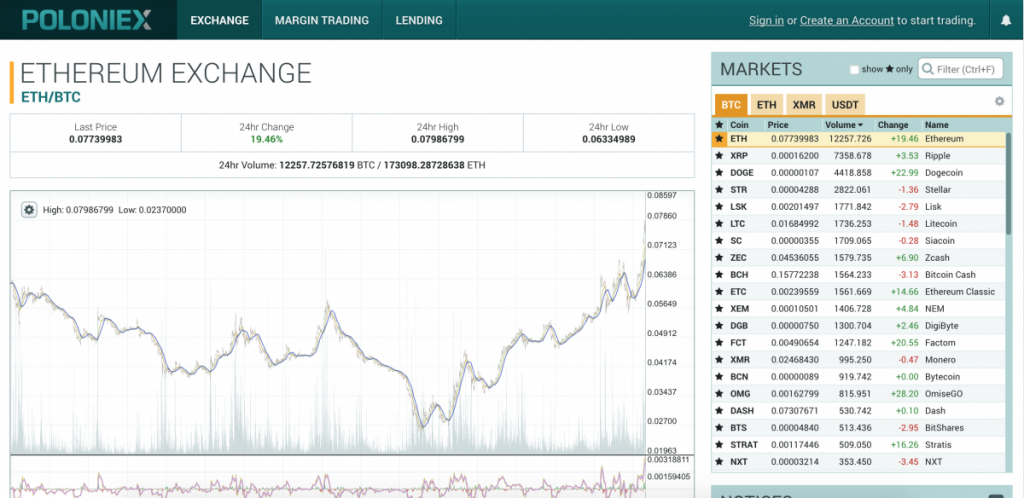Toggle the star for BTS row
Image resolution: width=1024 pixels, height=498 pixels.
click(x=719, y=428)
